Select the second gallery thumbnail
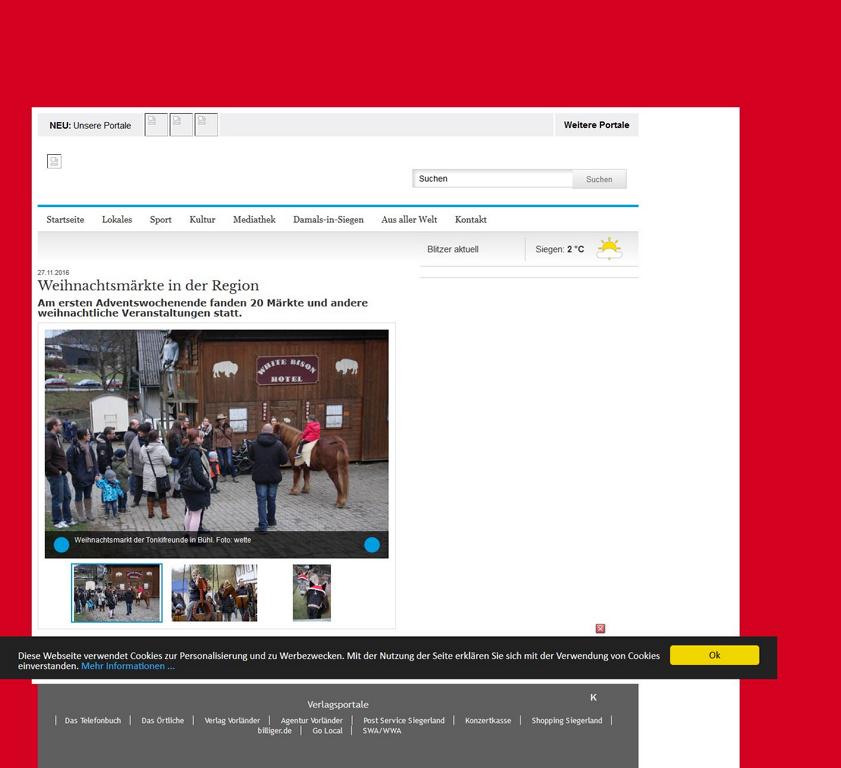Screen dimensions: 841x768 point(214,593)
